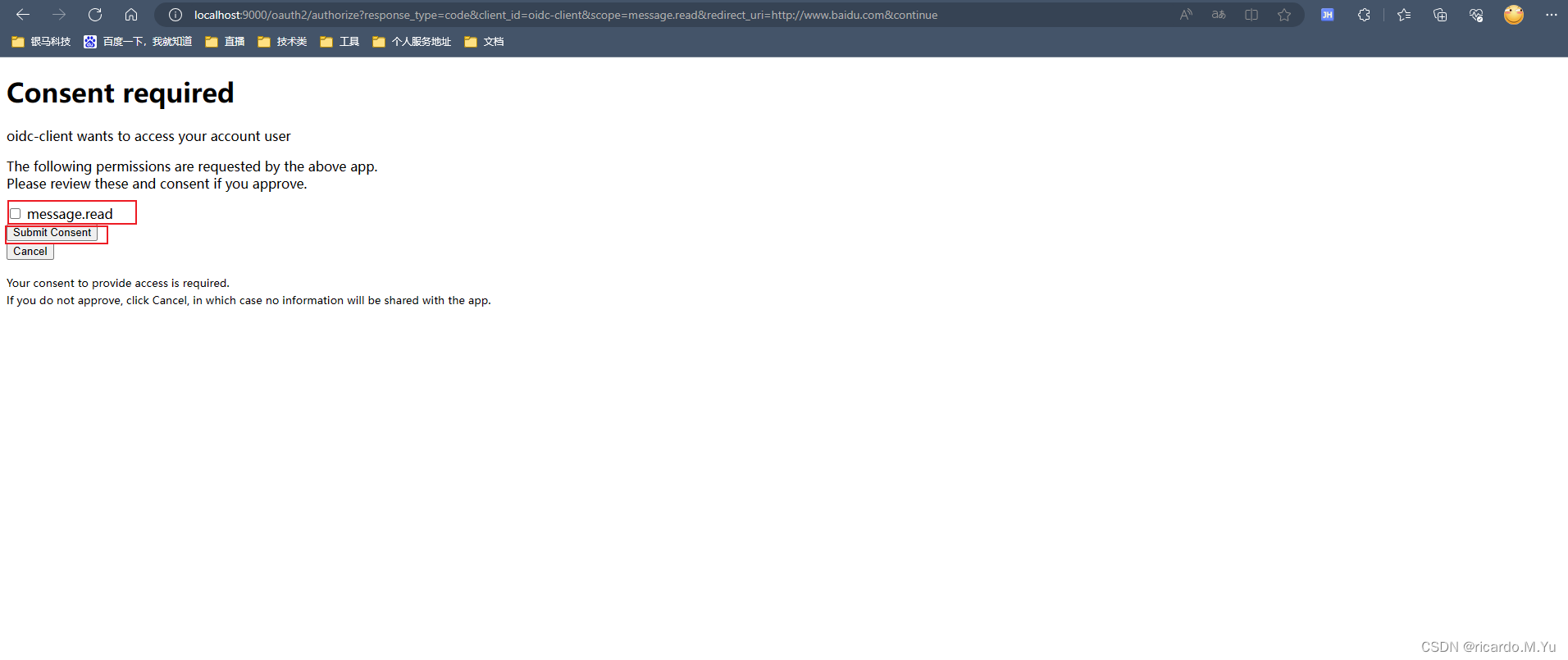Click the Submit Consent button
The image size is (1568, 660).
(52, 233)
